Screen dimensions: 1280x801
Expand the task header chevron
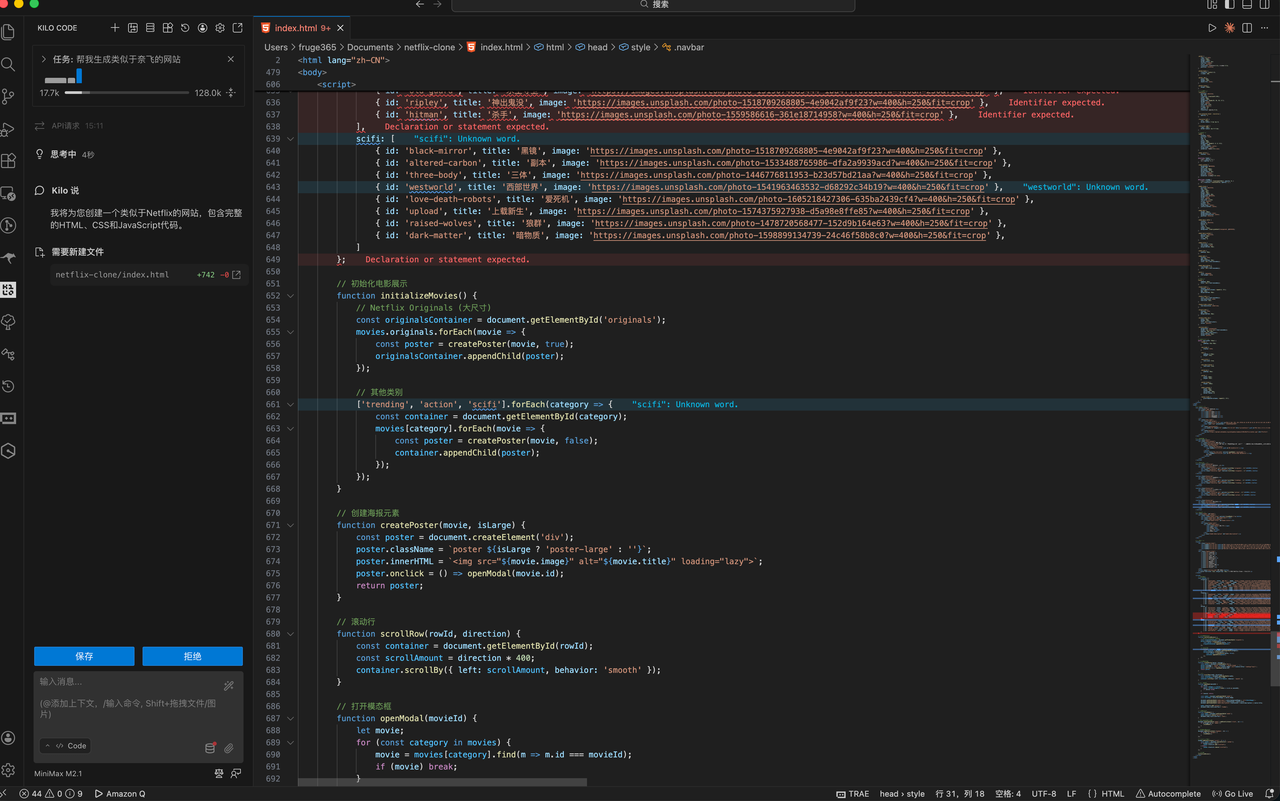point(44,60)
